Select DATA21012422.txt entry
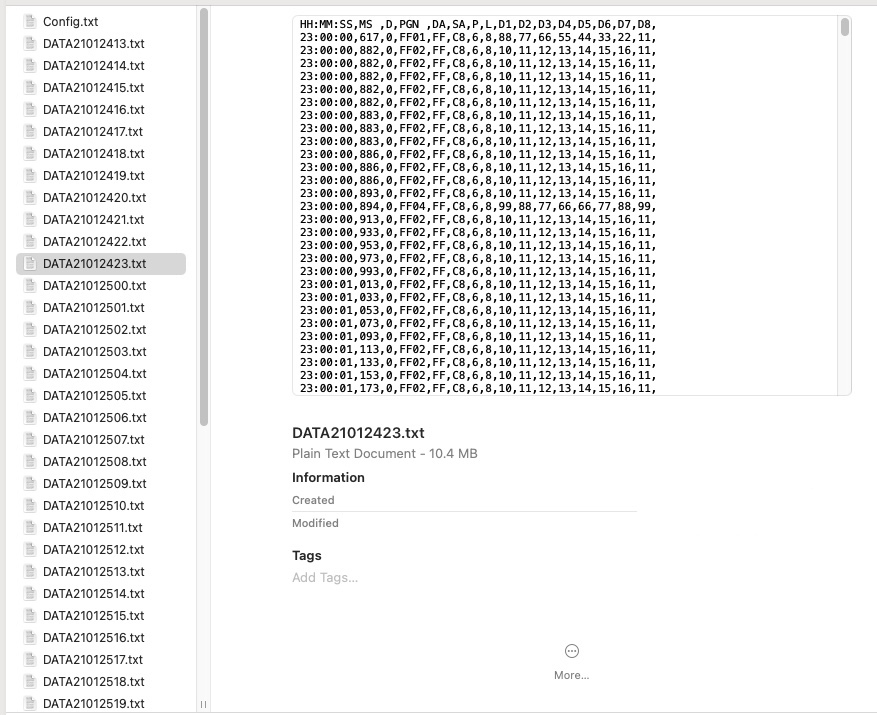The width and height of the screenshot is (877, 715). [x=94, y=242]
